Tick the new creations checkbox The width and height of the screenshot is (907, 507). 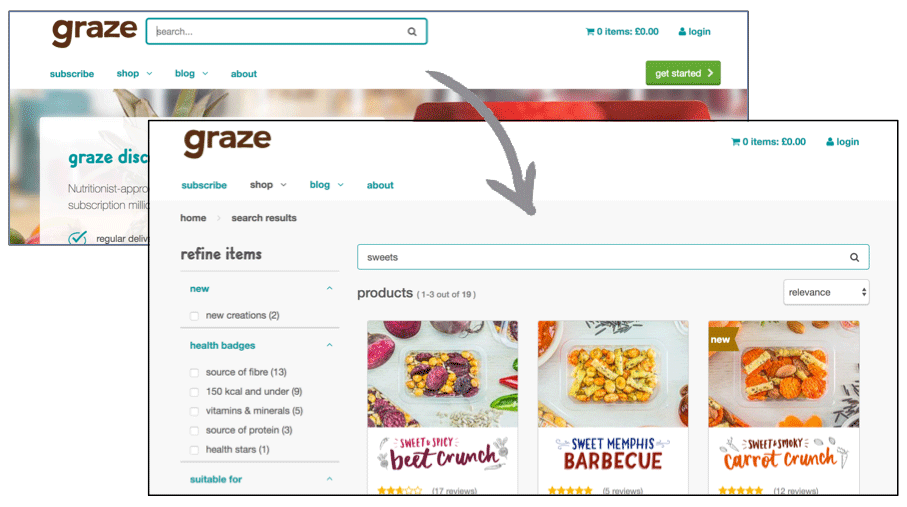click(x=194, y=316)
